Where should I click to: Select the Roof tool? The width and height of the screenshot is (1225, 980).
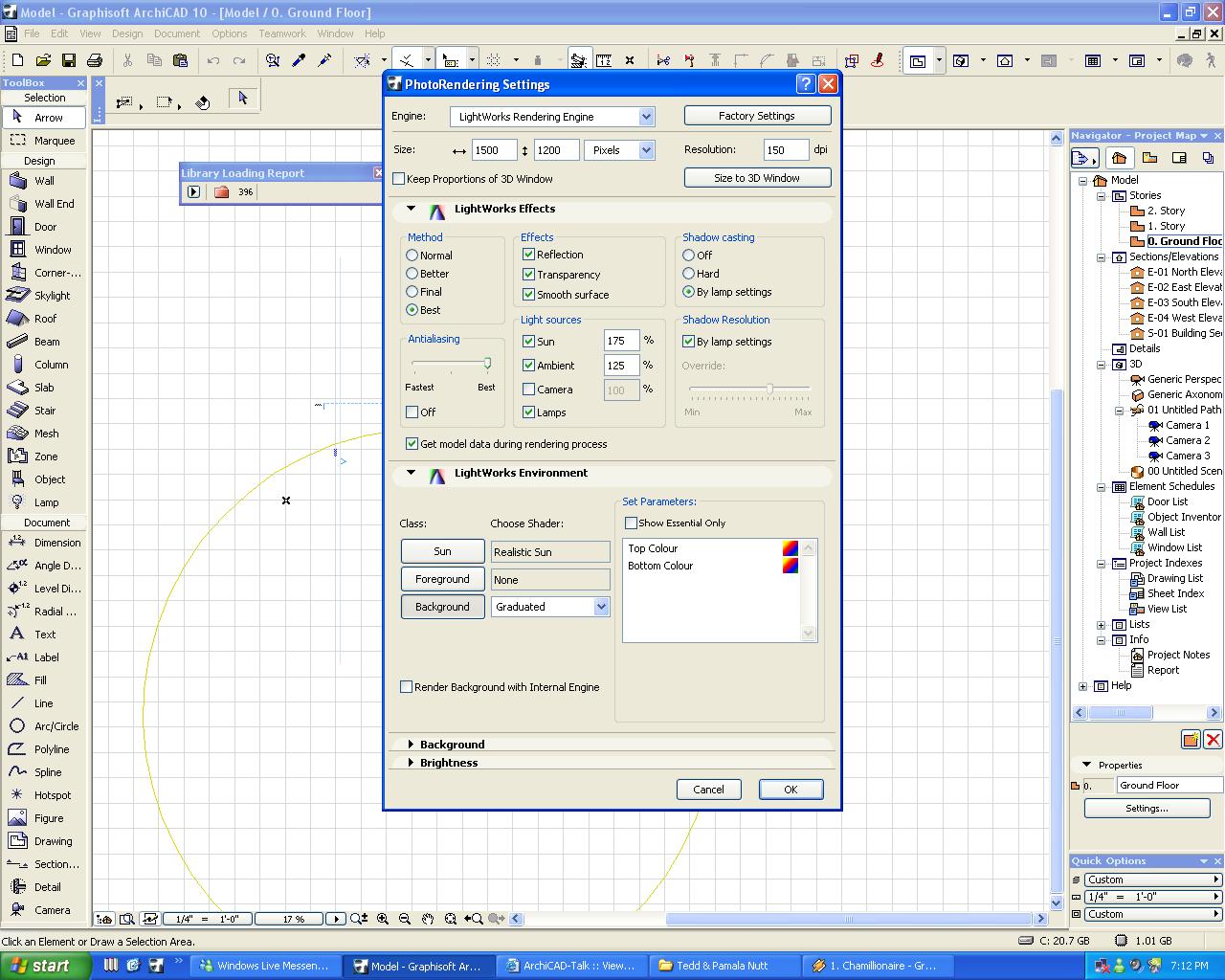43,319
